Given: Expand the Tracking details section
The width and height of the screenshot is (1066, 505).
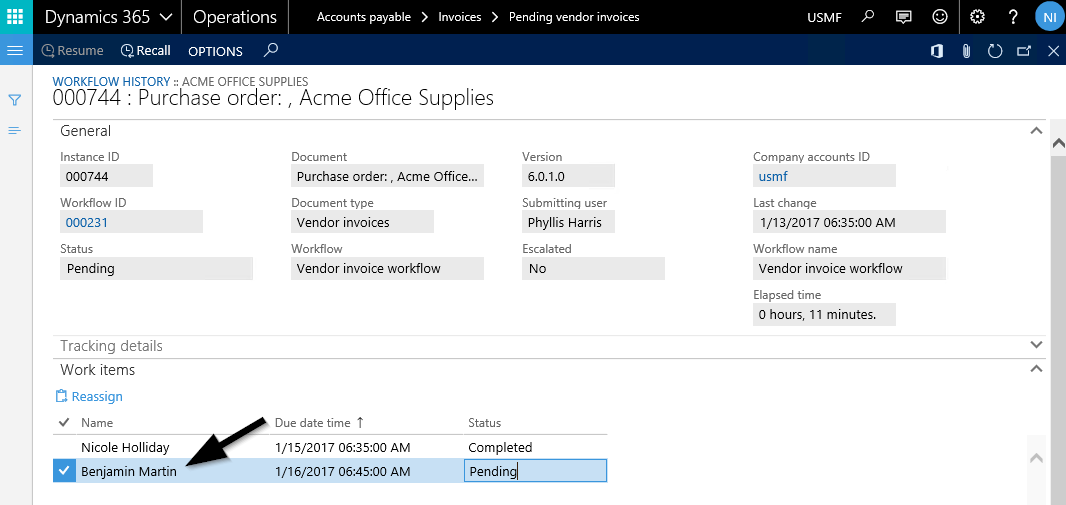Looking at the screenshot, I should pyautogui.click(x=1035, y=345).
